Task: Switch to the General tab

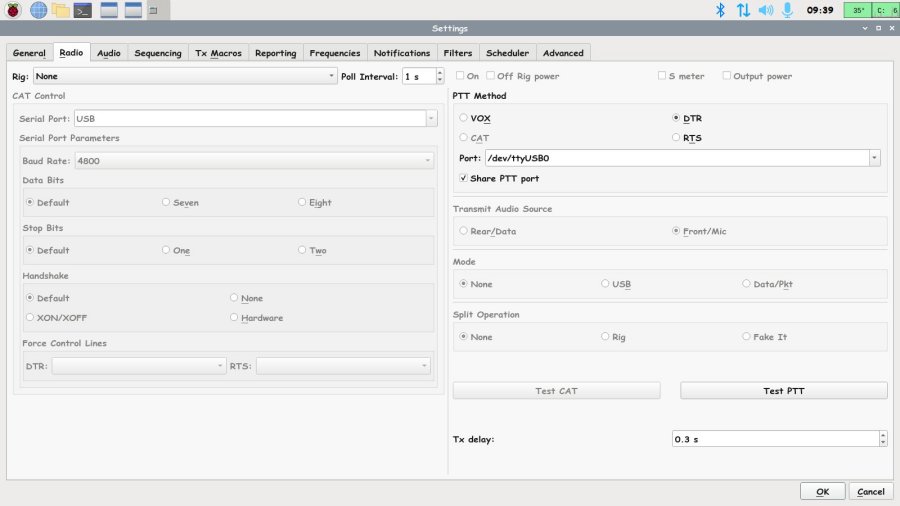Action: point(29,53)
